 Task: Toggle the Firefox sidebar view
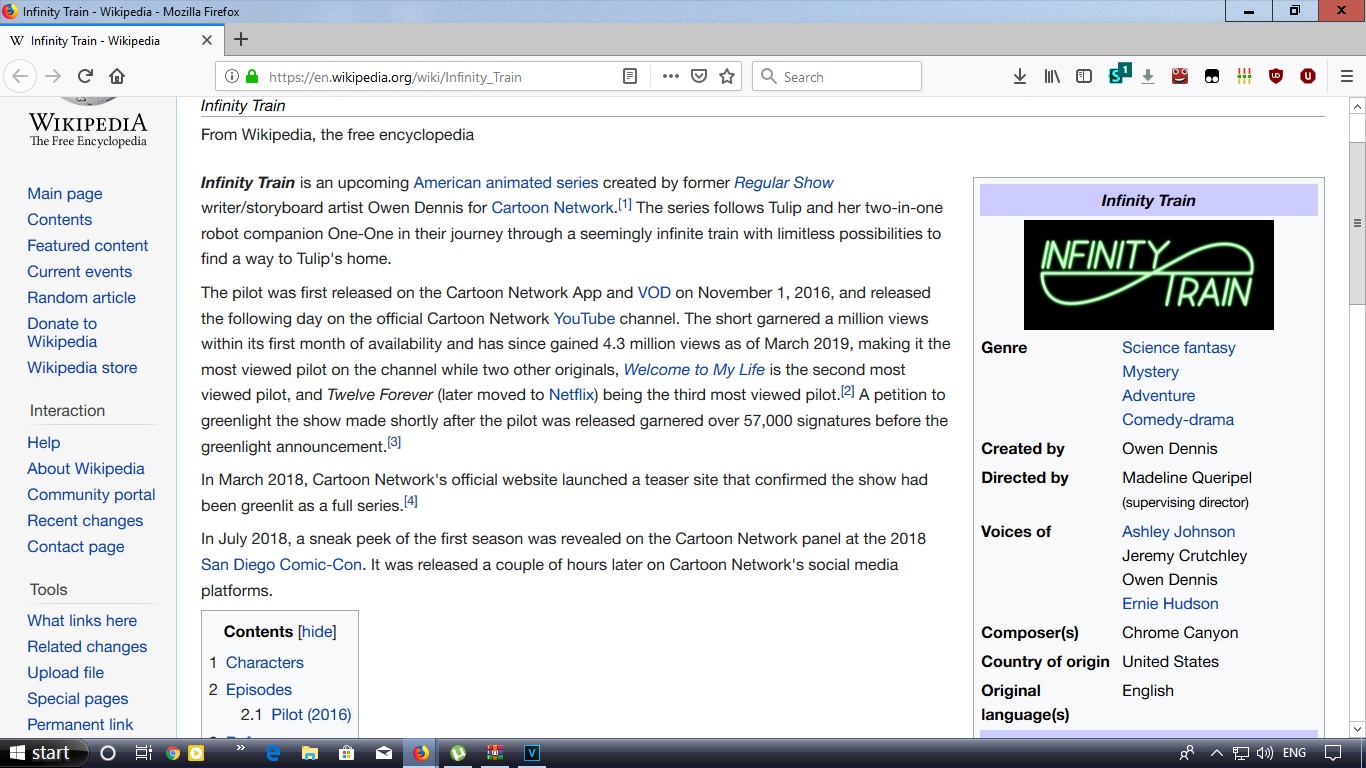point(1084,76)
